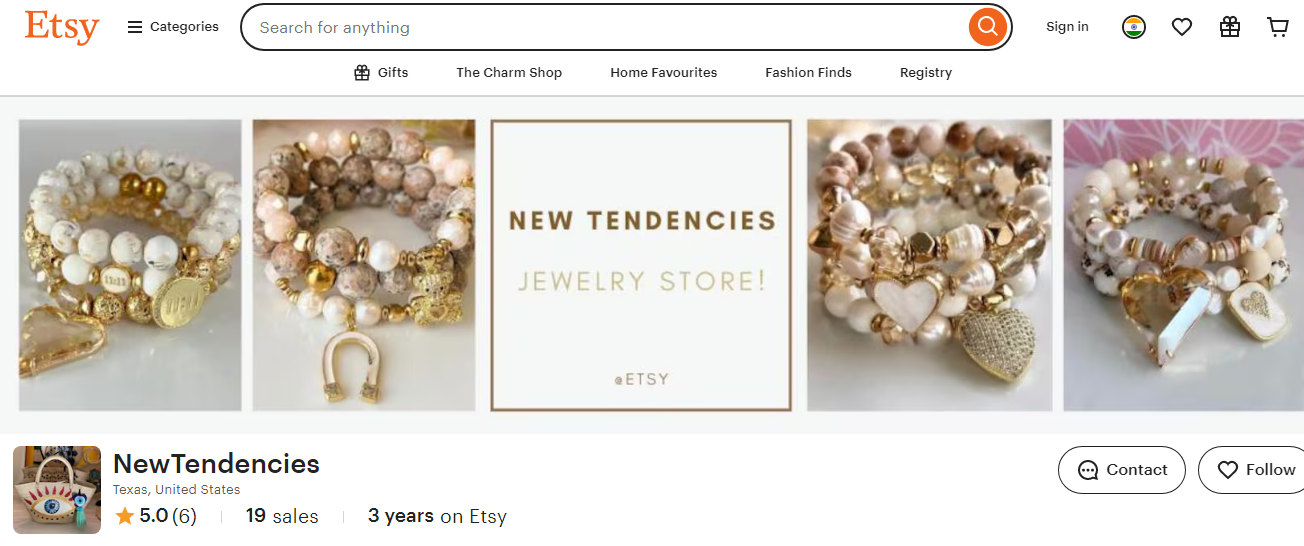Open Favourites heart icon in header
Screen dimensions: 1304x546
tap(1182, 27)
